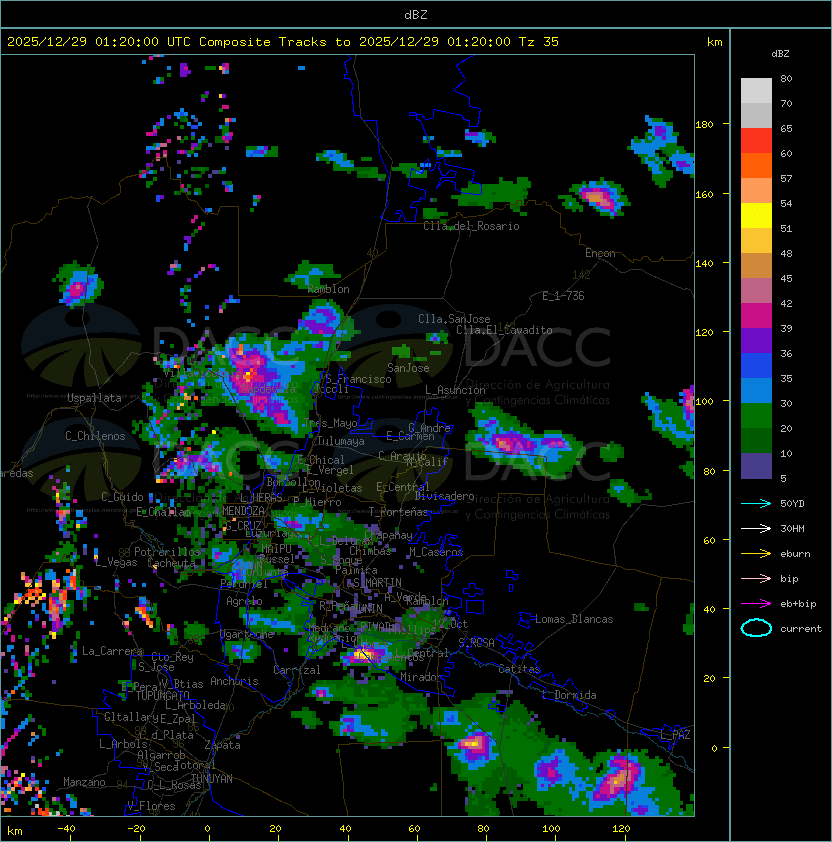This screenshot has height=842, width=832.
Task: Click the Potrerillos place label
Action: tap(167, 551)
